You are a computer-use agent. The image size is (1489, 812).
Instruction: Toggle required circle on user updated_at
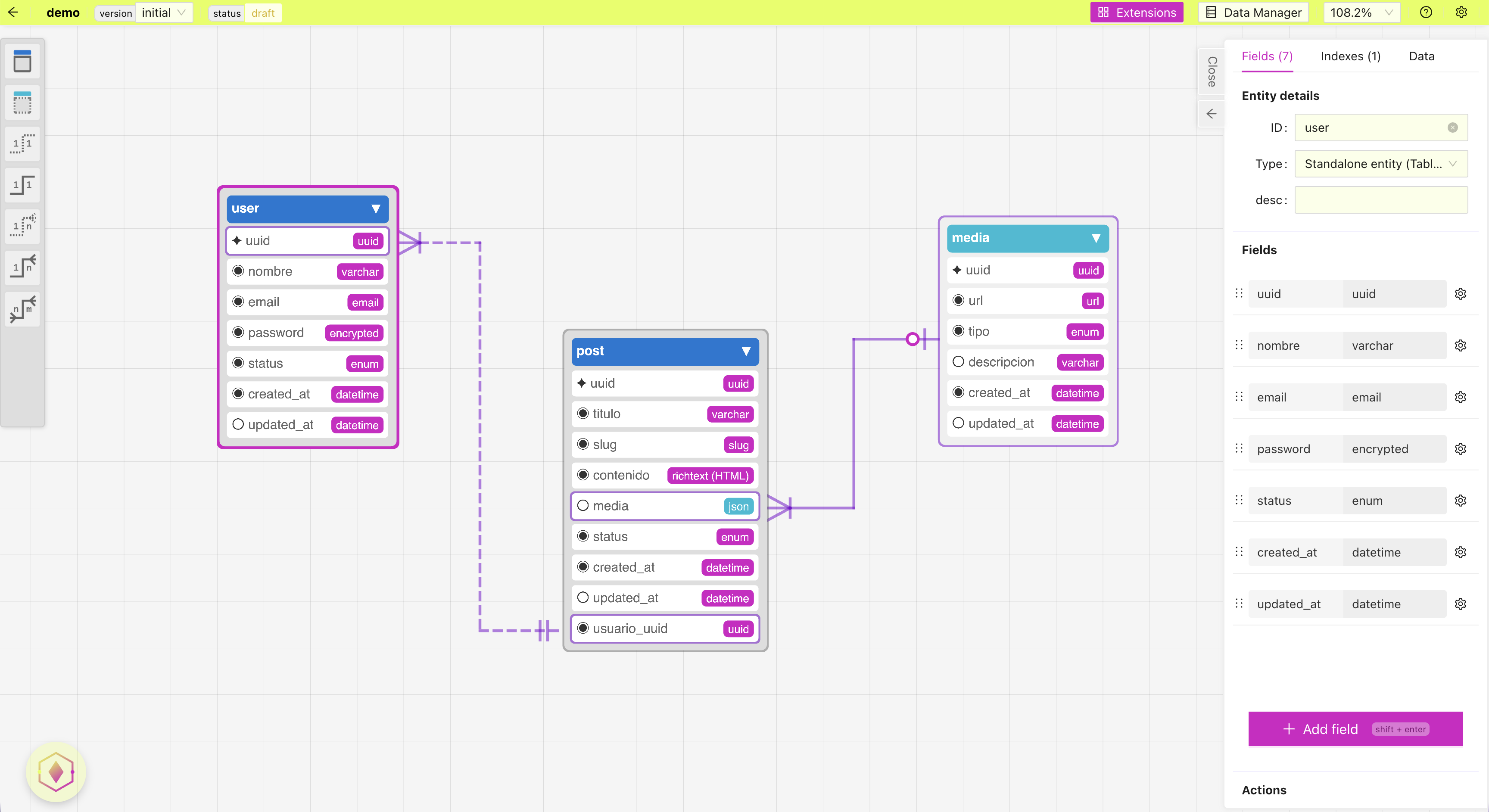click(x=238, y=425)
